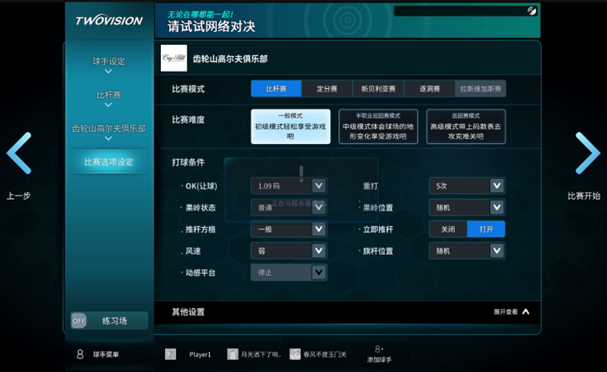The height and width of the screenshot is (372, 607).
Task: Click the 打球条件 heading
Action: pyautogui.click(x=188, y=162)
